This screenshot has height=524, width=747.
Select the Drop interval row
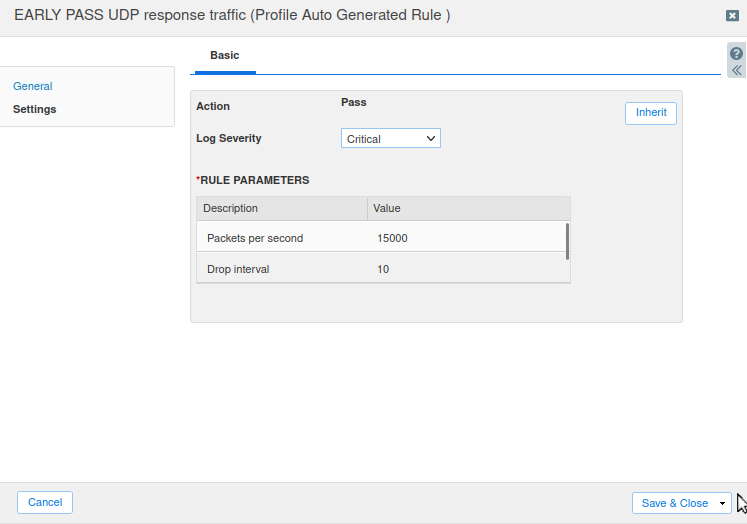238,269
